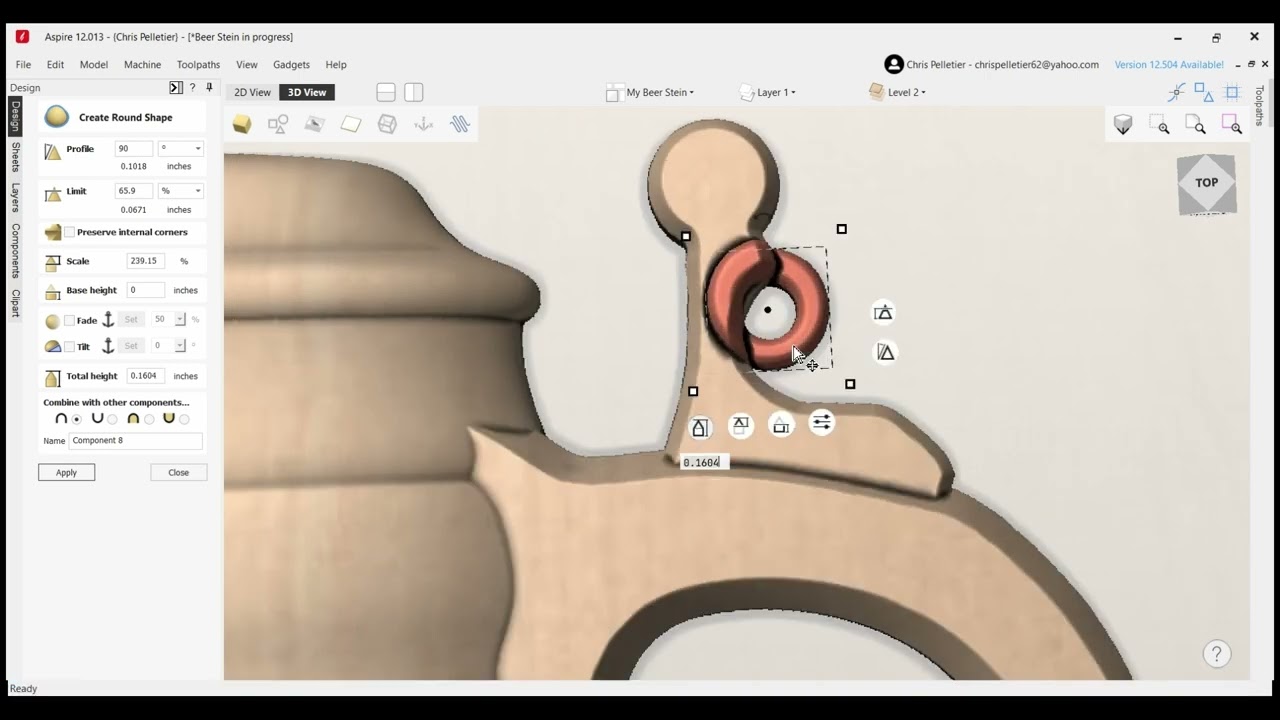The width and height of the screenshot is (1280, 720).
Task: Switch to 2D View
Action: [x=252, y=92]
